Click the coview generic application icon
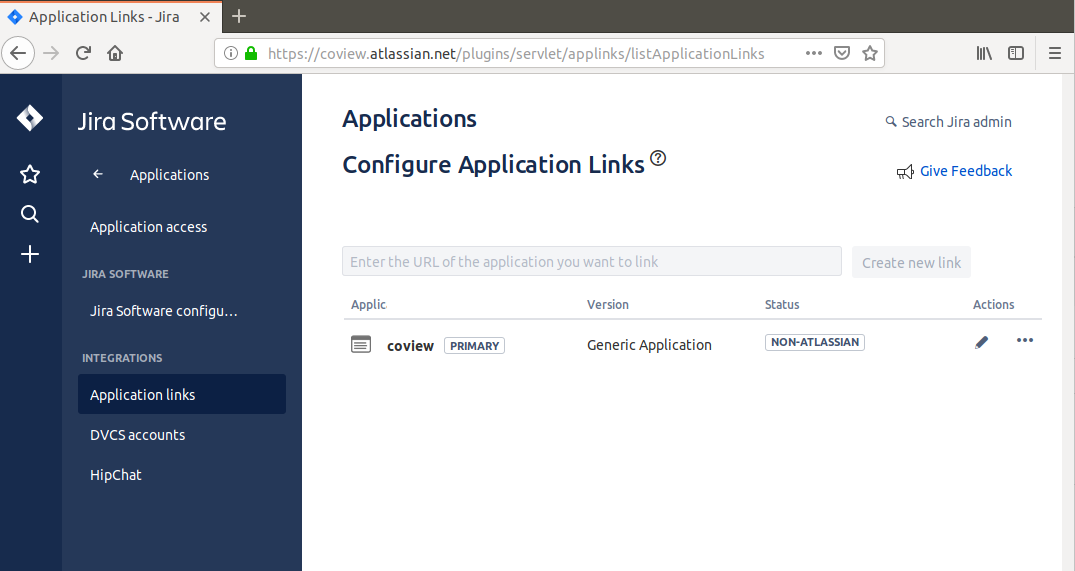This screenshot has height=571, width=1075. (361, 344)
